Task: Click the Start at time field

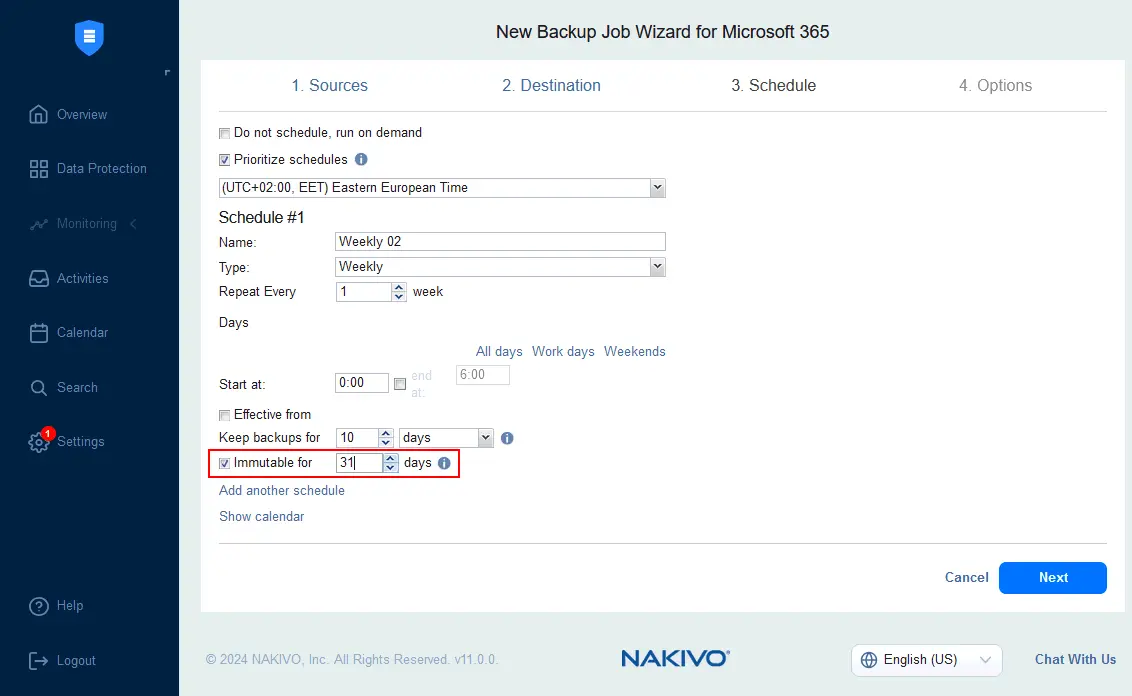Action: [362, 383]
